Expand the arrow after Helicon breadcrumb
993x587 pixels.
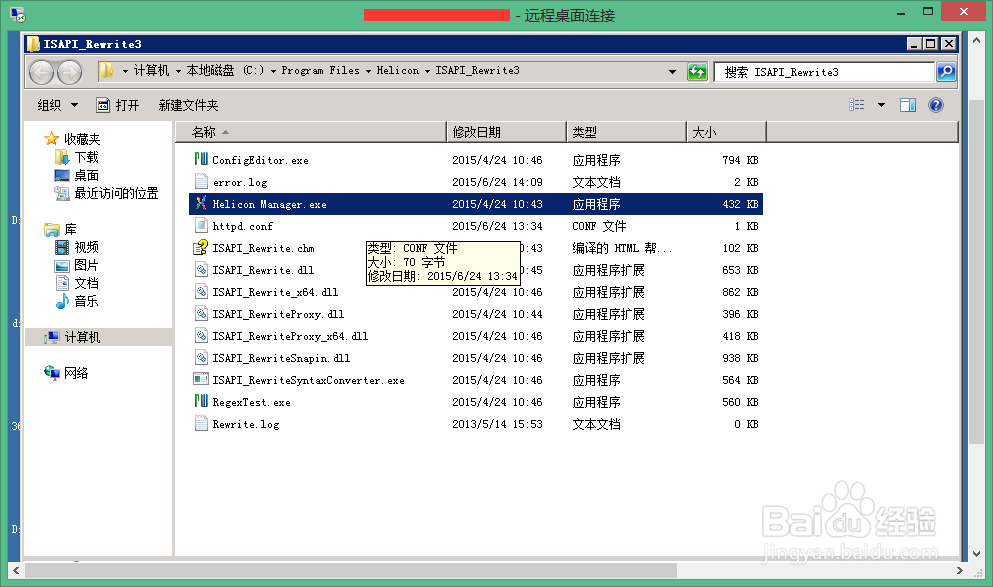[427, 71]
